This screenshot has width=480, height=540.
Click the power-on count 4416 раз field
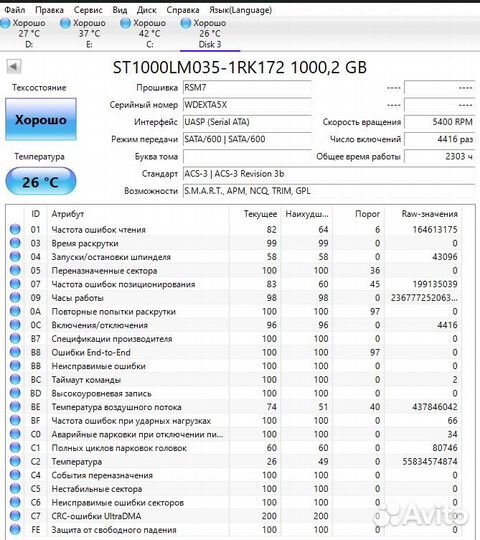coord(440,139)
